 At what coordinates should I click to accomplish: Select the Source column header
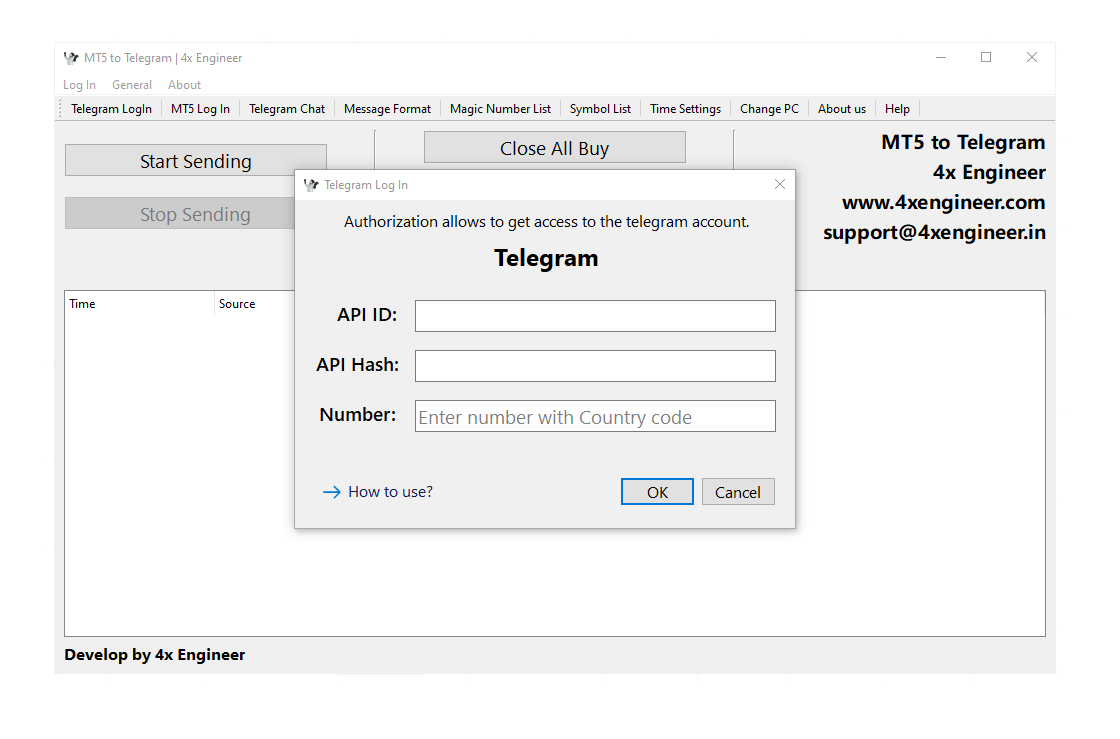pyautogui.click(x=254, y=303)
